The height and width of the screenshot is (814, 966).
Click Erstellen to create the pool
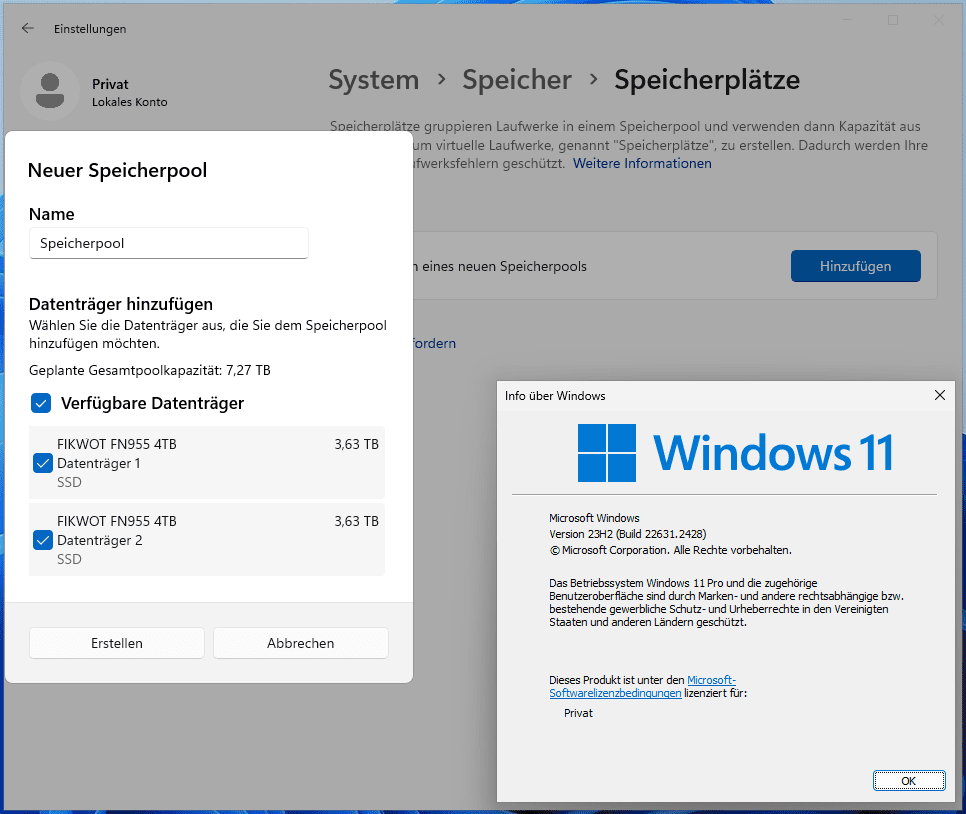116,643
